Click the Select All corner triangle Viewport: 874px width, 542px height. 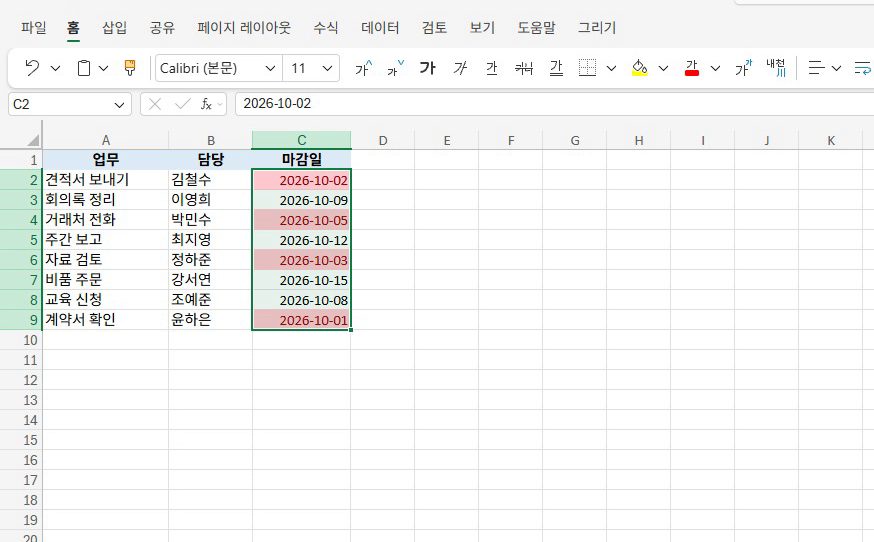(x=33, y=140)
